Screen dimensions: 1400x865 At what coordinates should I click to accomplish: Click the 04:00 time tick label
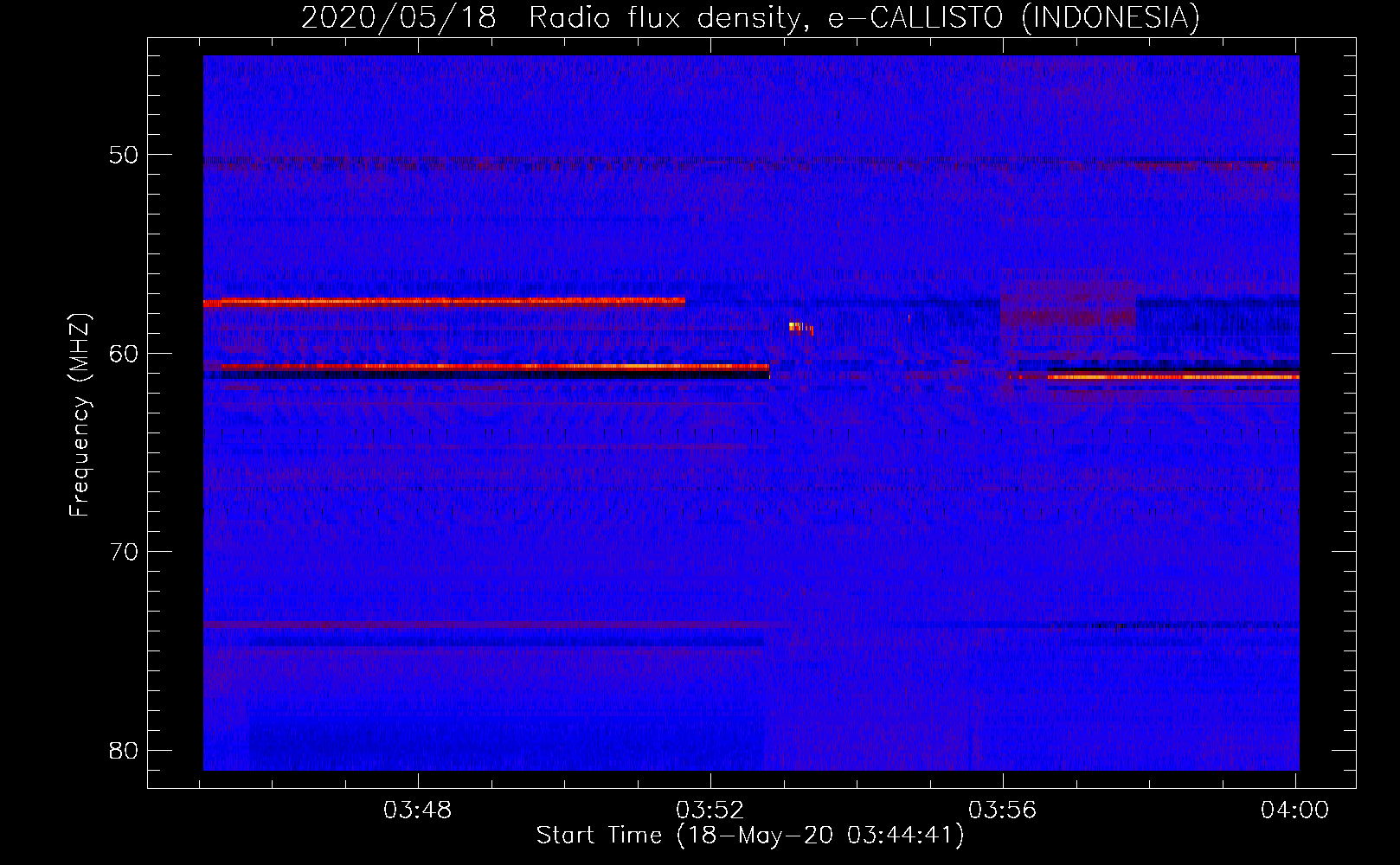click(1294, 811)
